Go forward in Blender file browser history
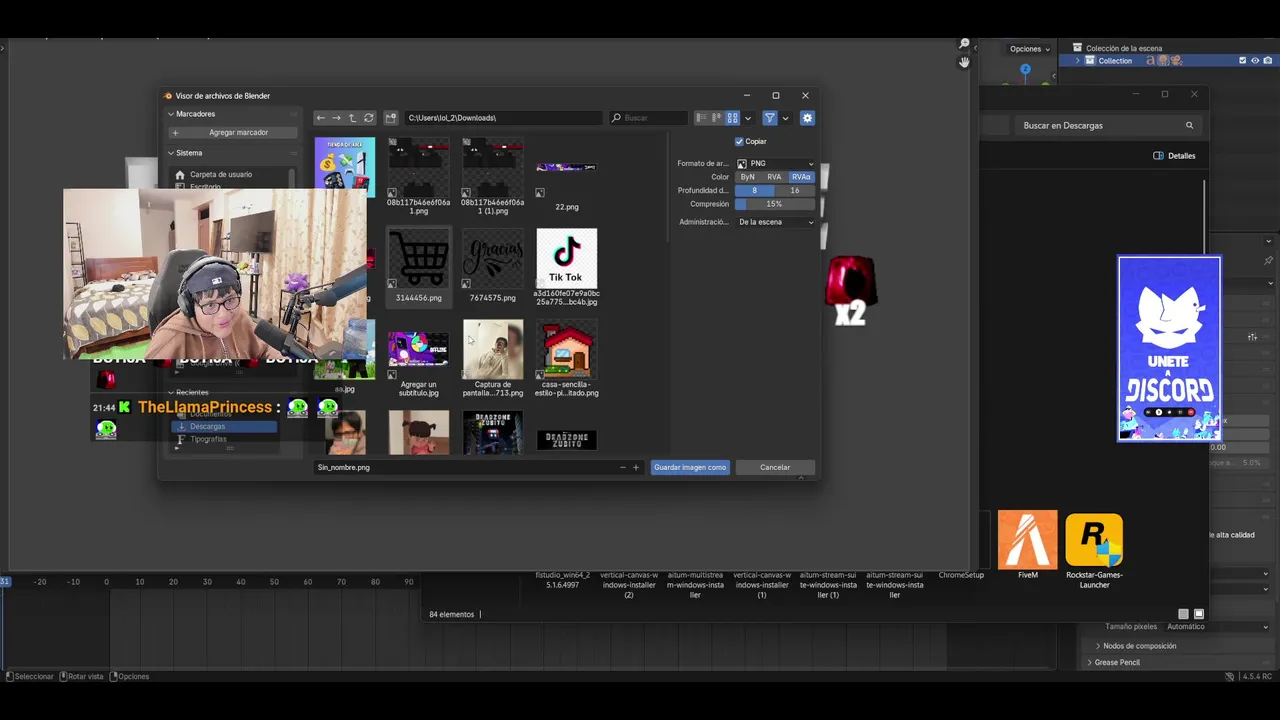The height and width of the screenshot is (720, 1280). click(337, 118)
